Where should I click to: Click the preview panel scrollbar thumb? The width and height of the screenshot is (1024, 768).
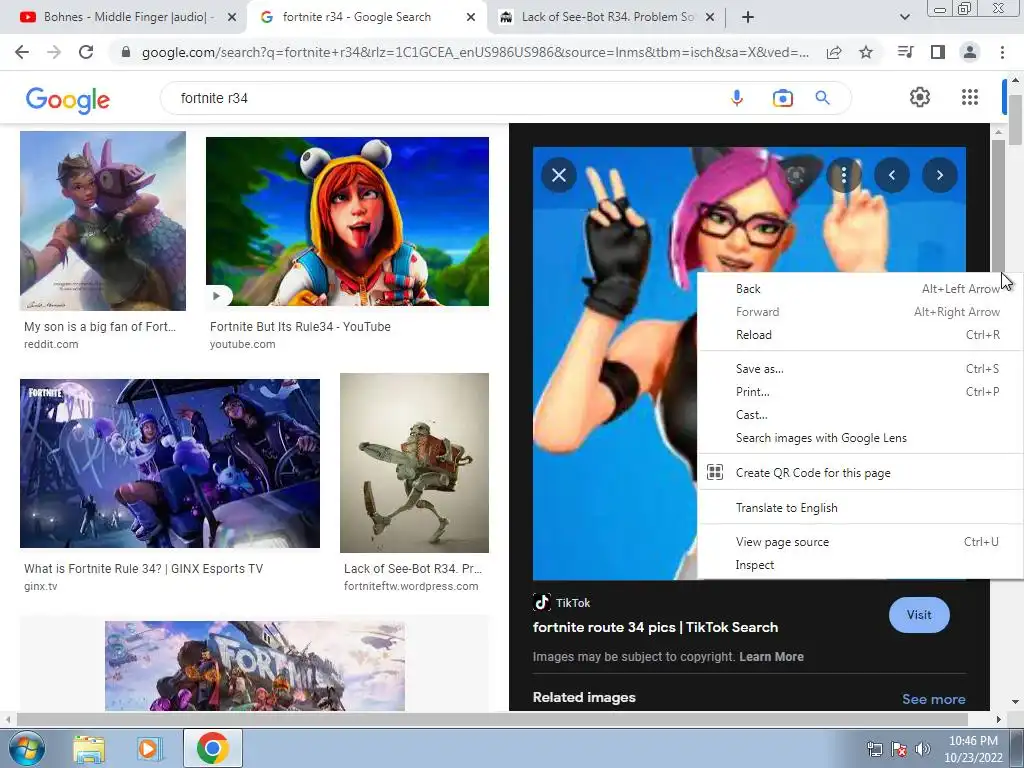998,205
